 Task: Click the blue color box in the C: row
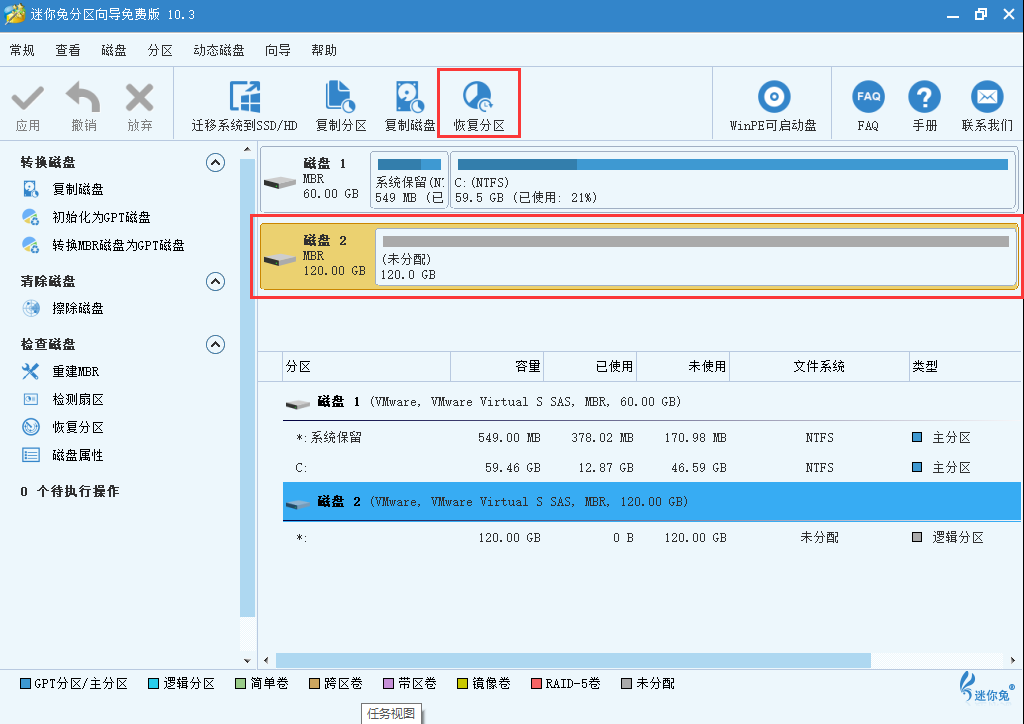click(917, 467)
